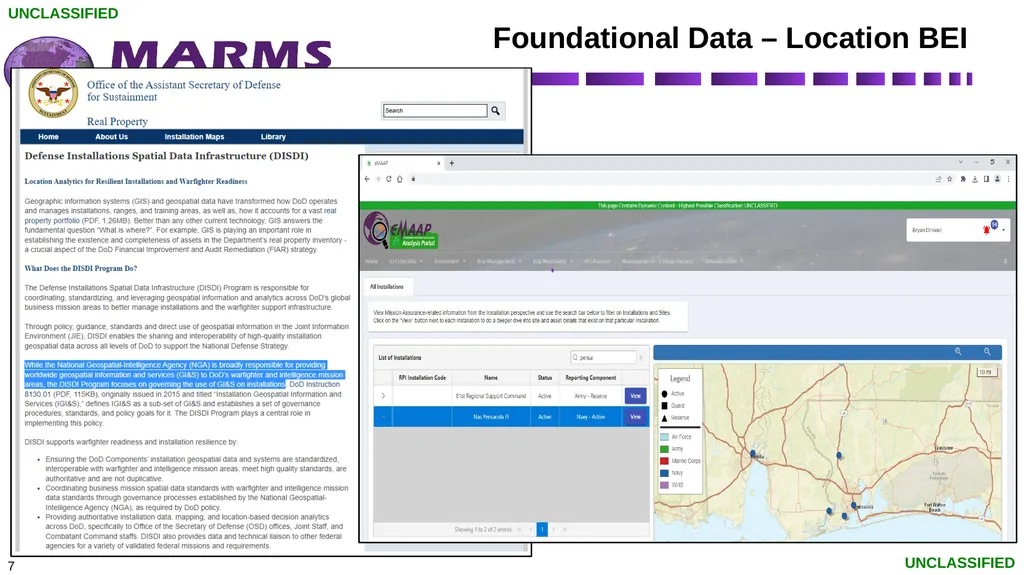Click the Marine Corps red legend swatch
The width and height of the screenshot is (1024, 575).
tap(664, 461)
